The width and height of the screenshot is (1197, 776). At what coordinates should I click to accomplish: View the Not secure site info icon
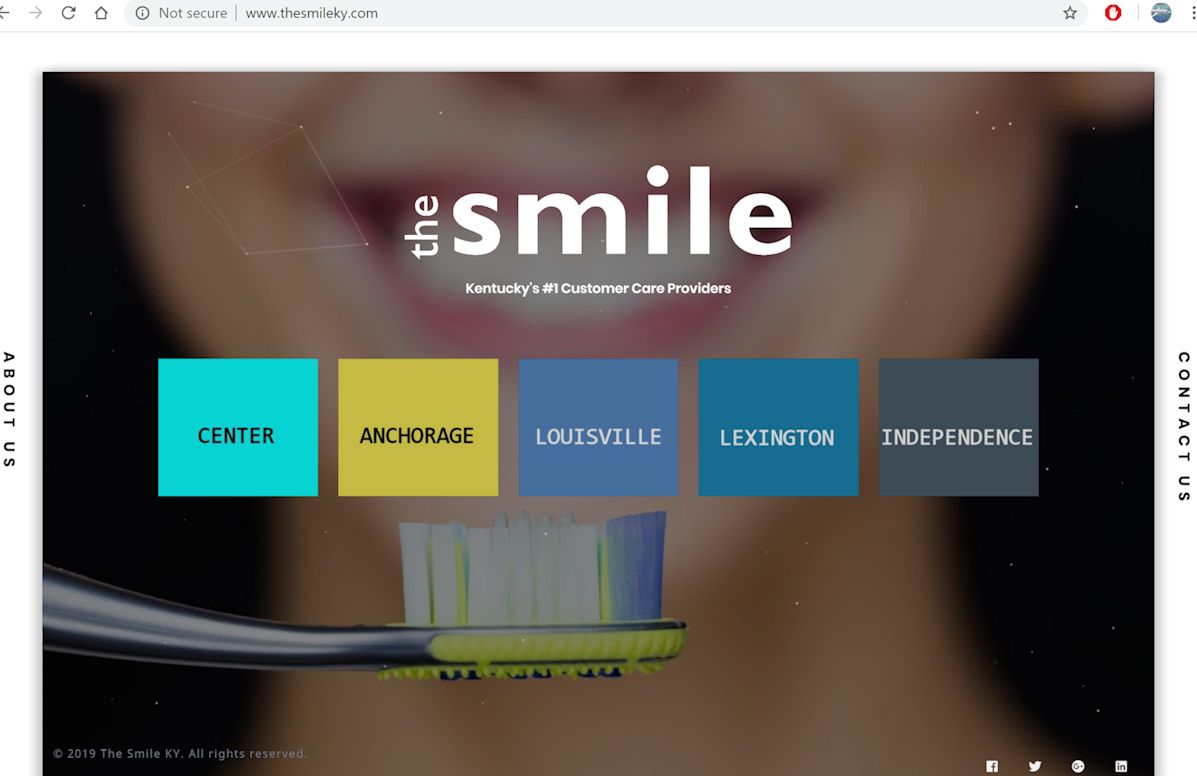point(142,13)
